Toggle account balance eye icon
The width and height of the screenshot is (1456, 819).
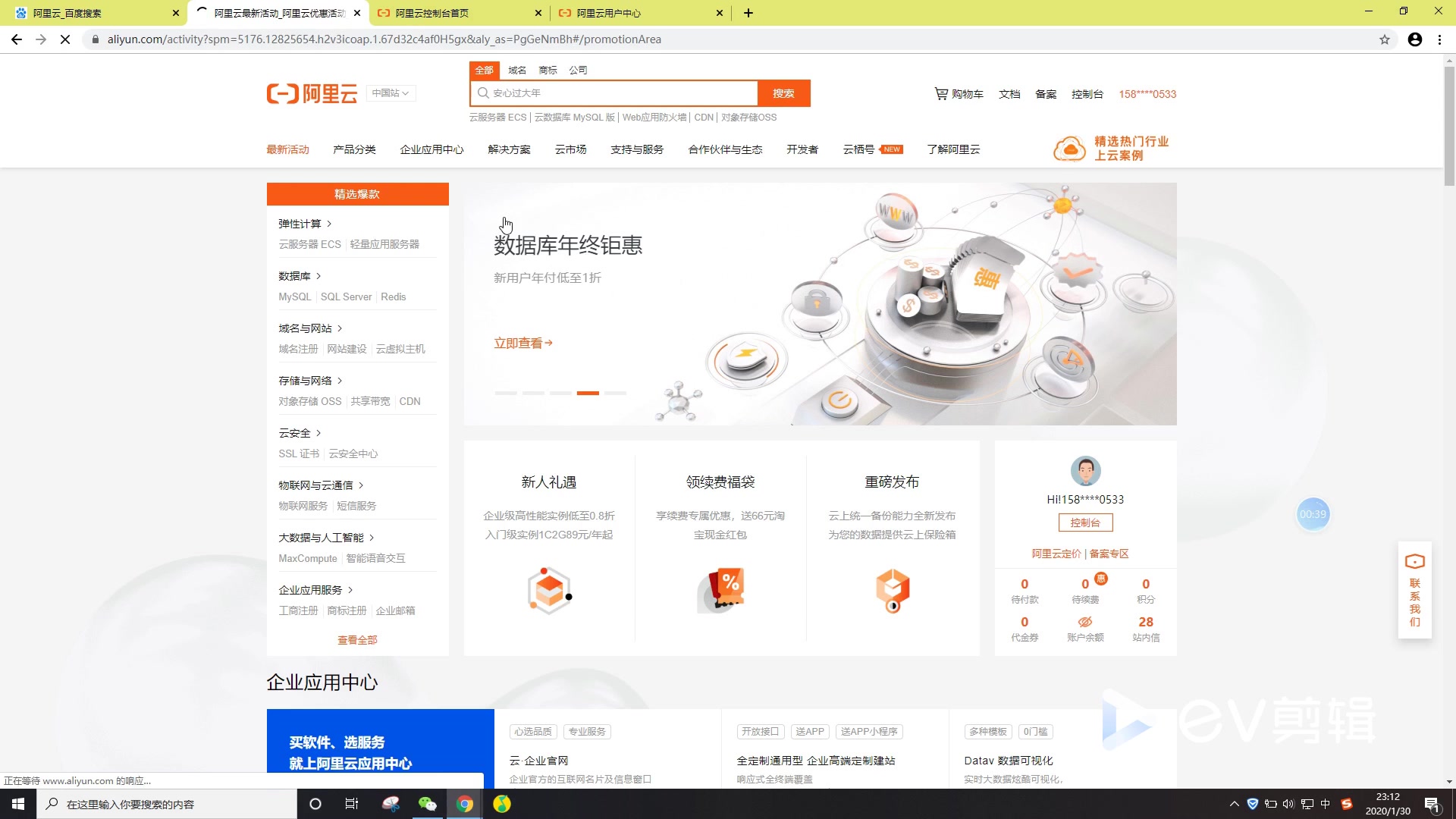point(1085,623)
